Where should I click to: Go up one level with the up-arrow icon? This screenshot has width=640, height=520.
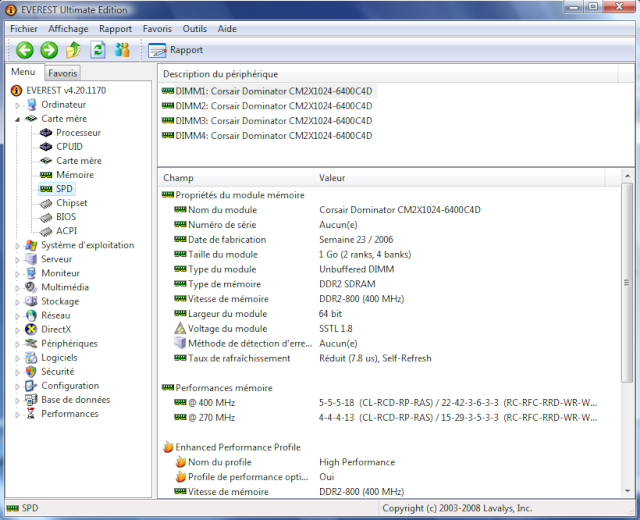coord(73,50)
